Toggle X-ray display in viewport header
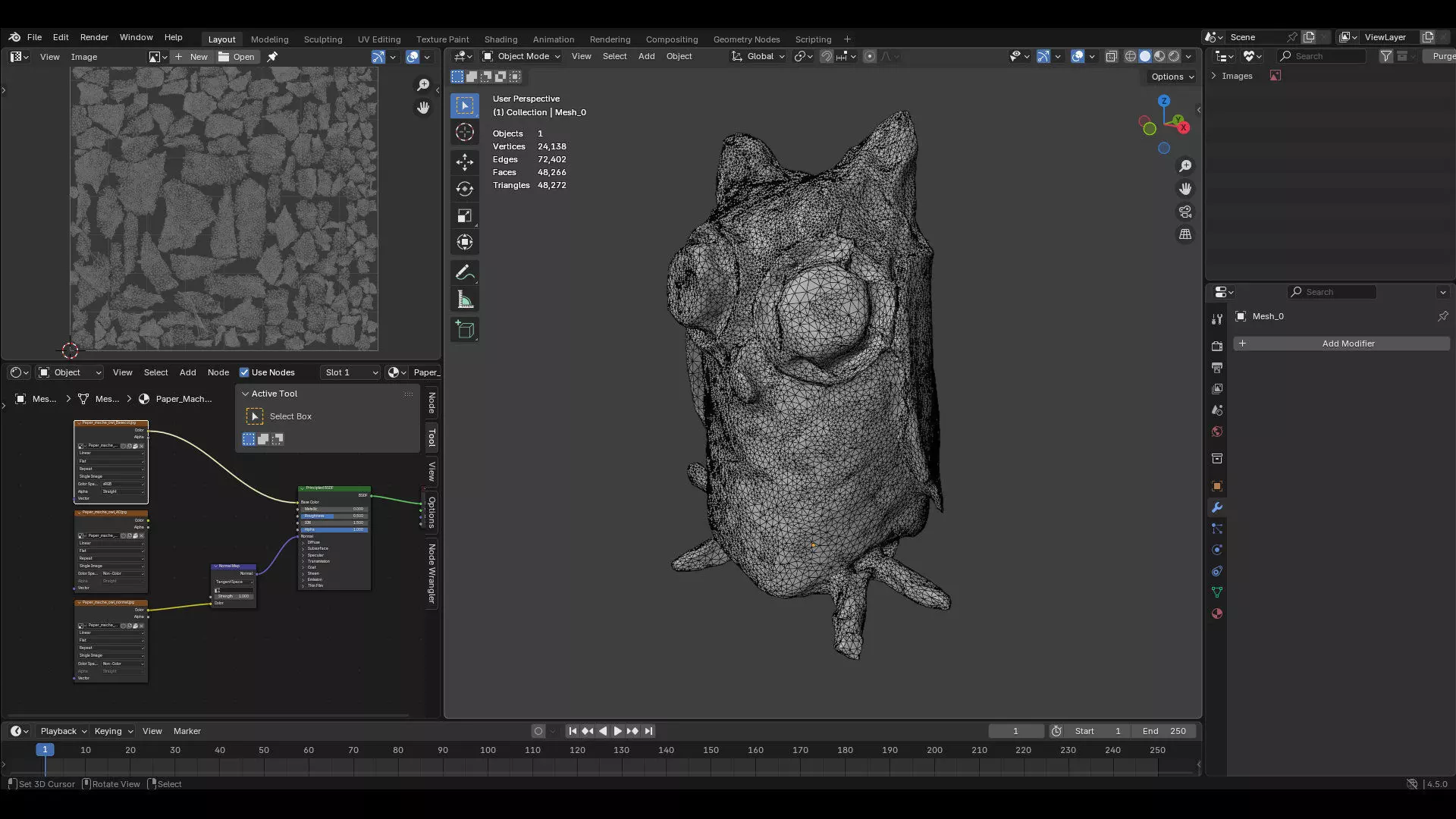 coord(1112,56)
